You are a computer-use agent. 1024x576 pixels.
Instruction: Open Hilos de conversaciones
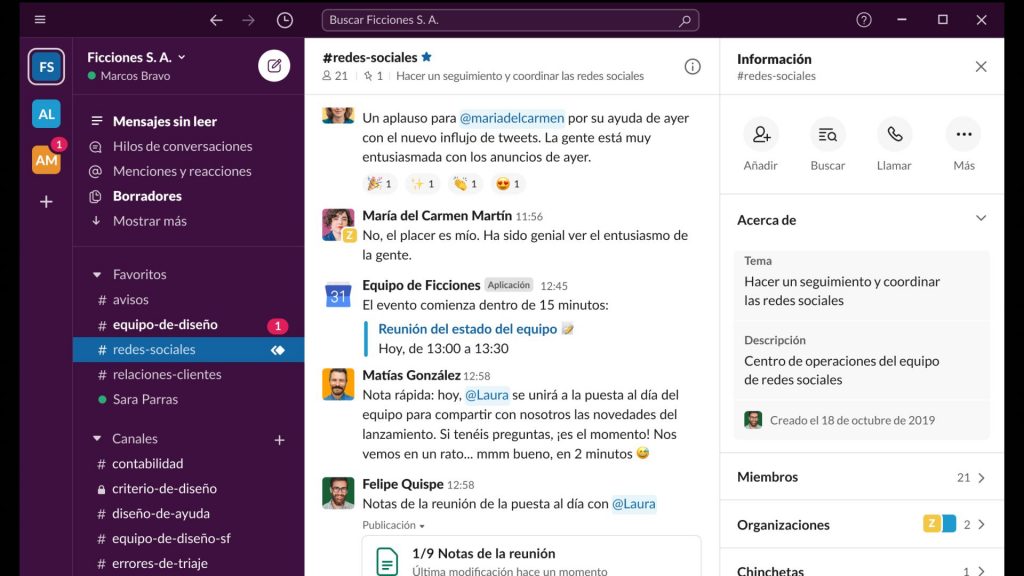[x=182, y=146]
